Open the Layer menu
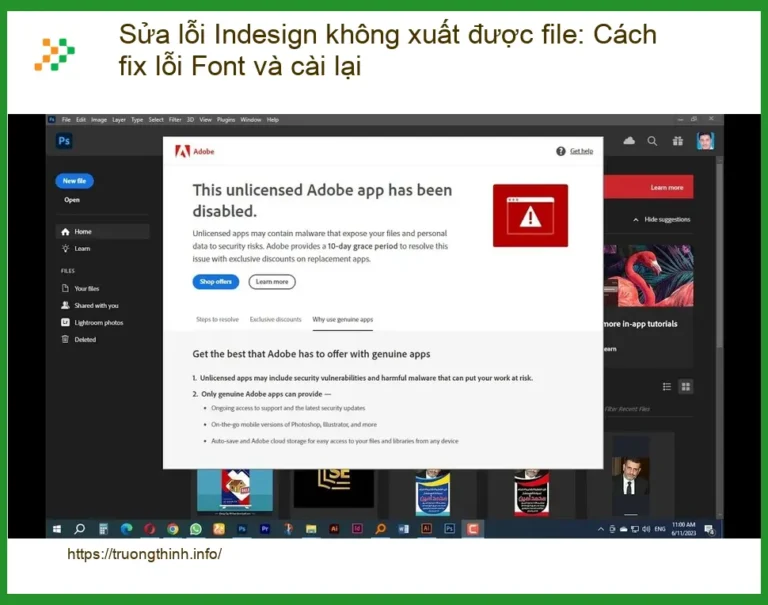 (119, 120)
